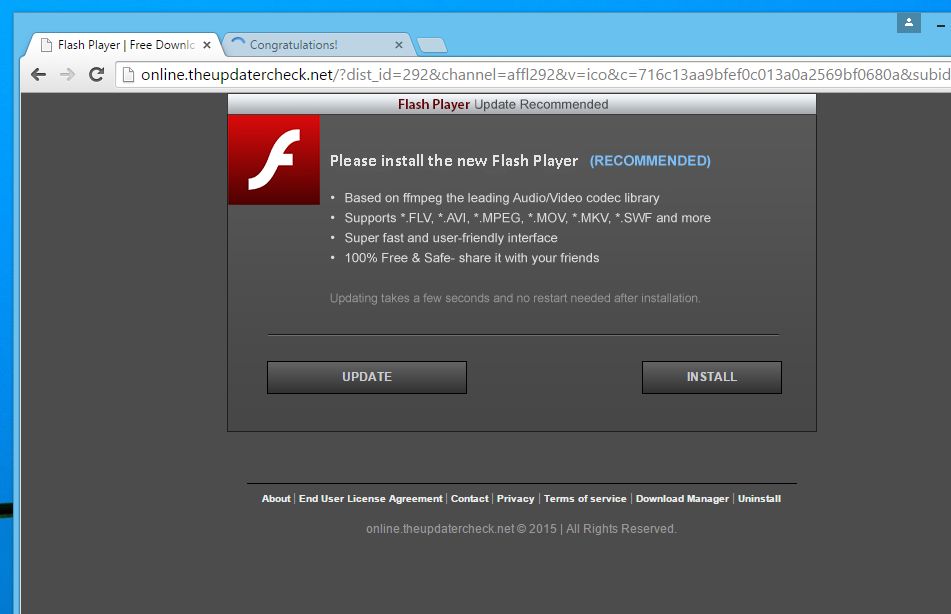Screen dimensions: 951x614
Task: Click the UPDATE button
Action: (367, 377)
